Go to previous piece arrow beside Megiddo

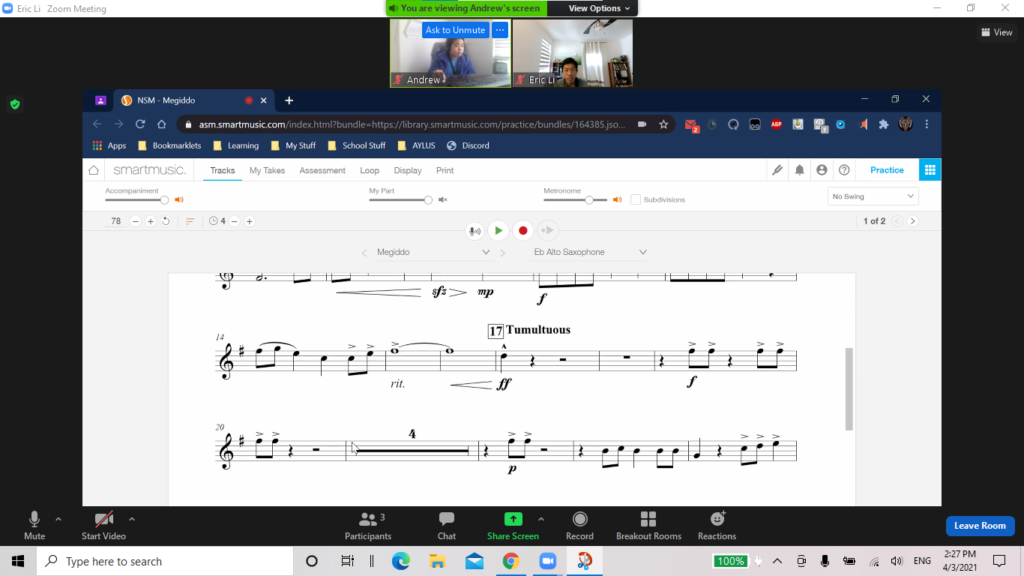[364, 253]
